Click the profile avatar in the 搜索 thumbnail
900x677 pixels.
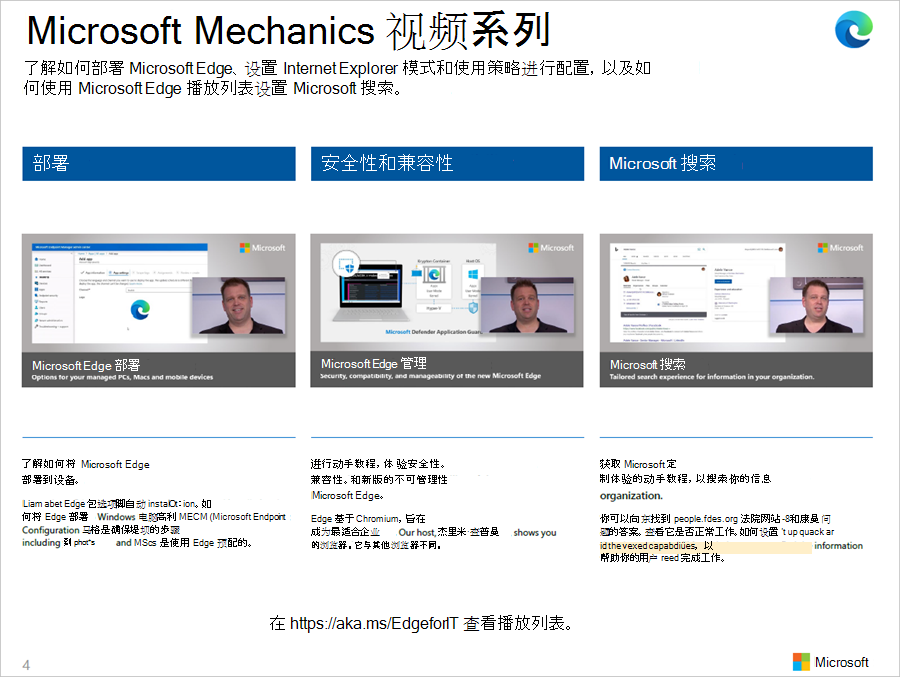tap(626, 280)
